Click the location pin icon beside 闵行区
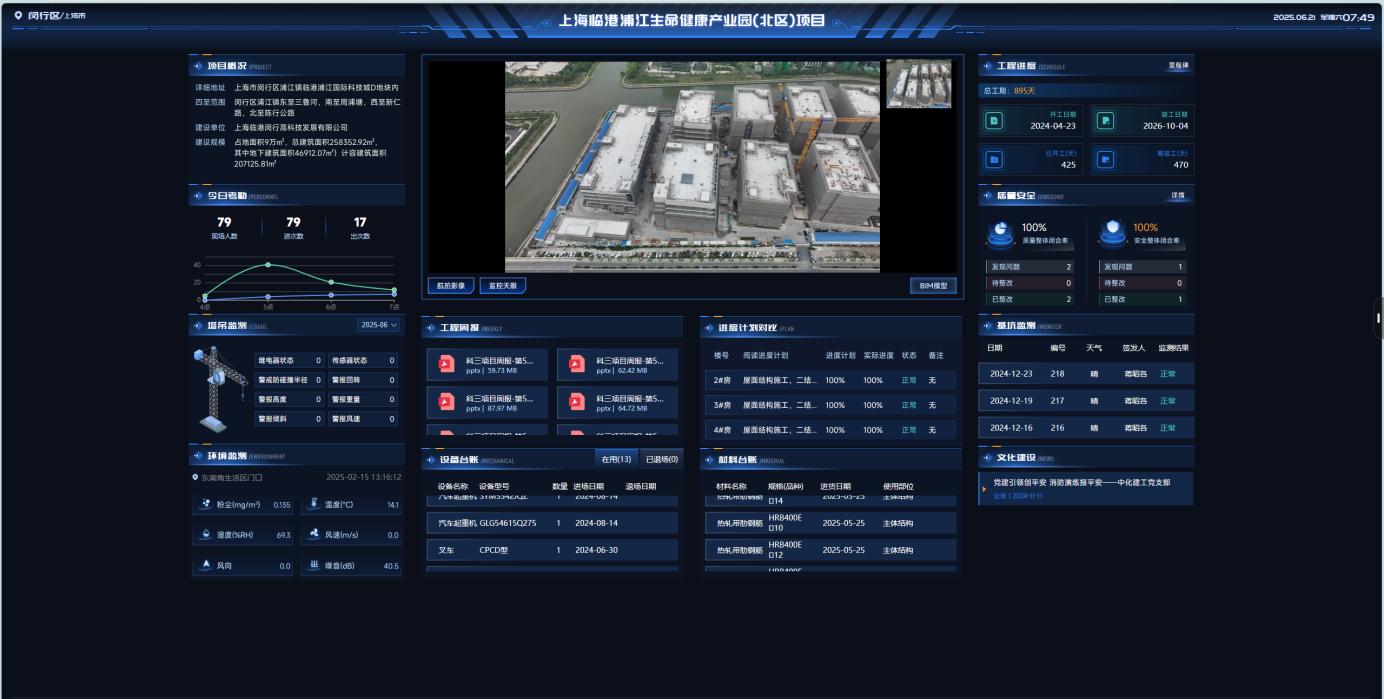The height and width of the screenshot is (699, 1384). (x=18, y=16)
